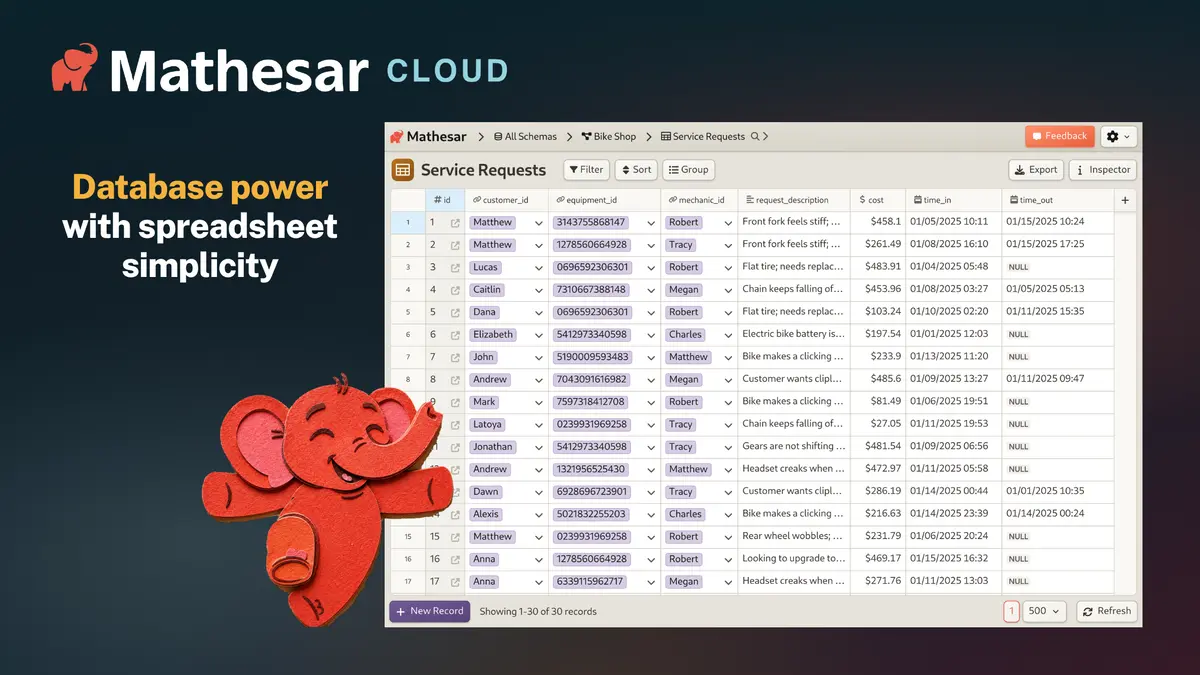The height and width of the screenshot is (675, 1200).
Task: Add a new column with the plus icon
Action: pos(1125,200)
